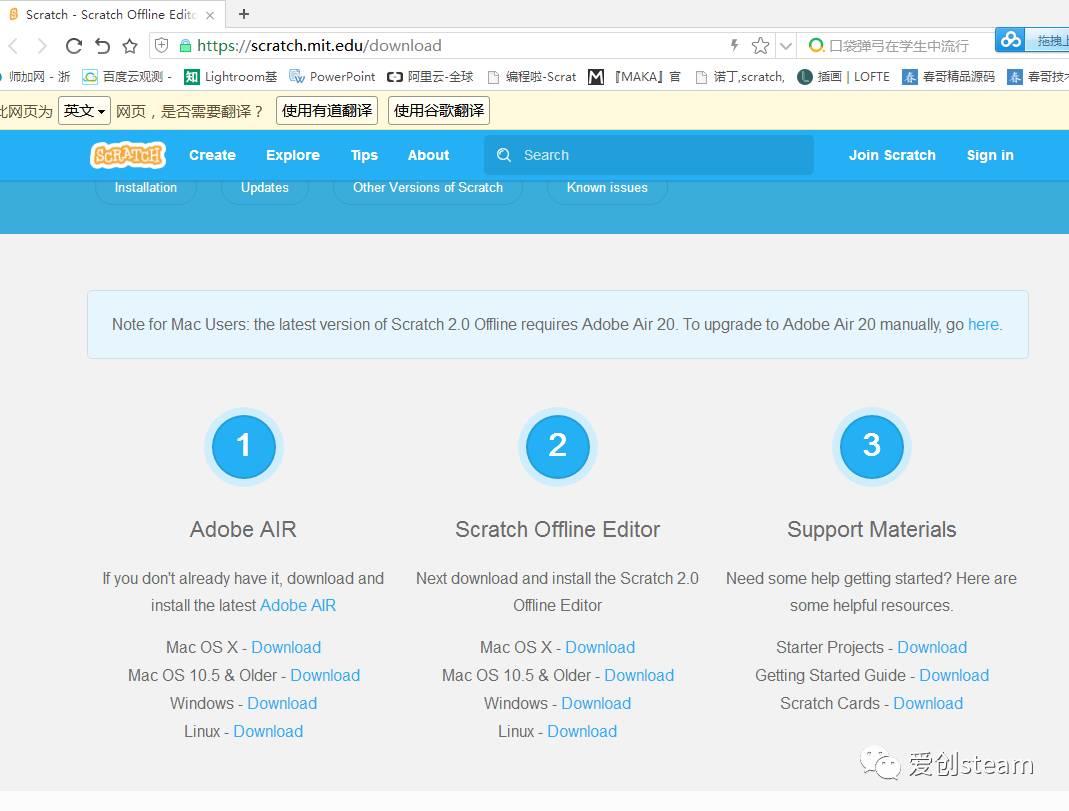Open the 英文 language dropdown in translate bar

[85, 110]
